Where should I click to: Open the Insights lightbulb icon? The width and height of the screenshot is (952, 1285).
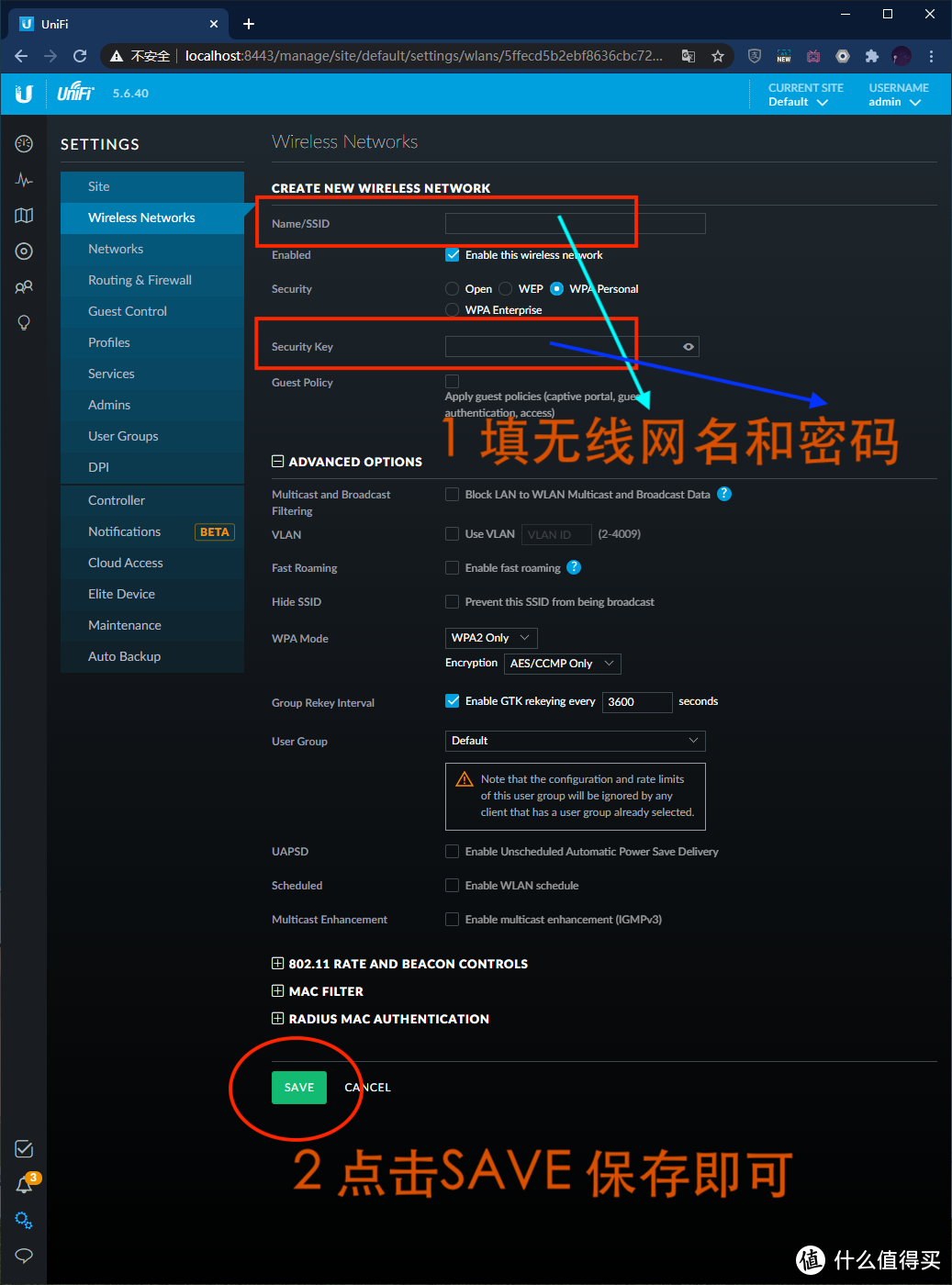click(24, 323)
